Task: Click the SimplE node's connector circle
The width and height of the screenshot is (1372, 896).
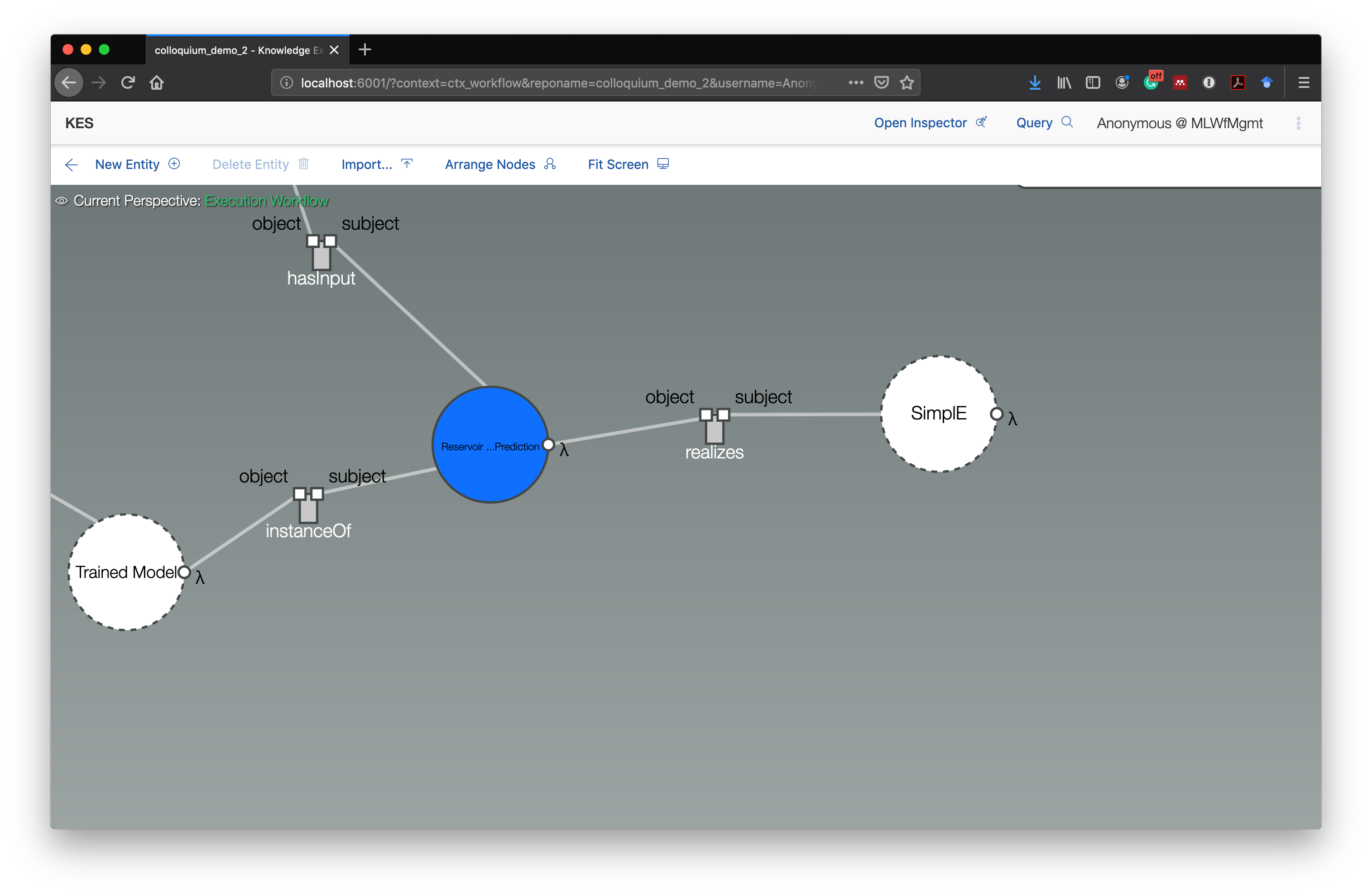Action: 996,414
